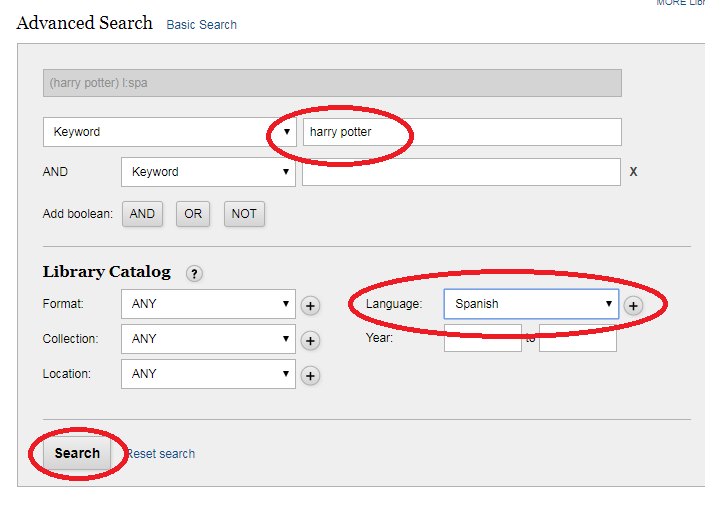Open the first Keyword field-type dropdown
The width and height of the screenshot is (705, 511).
(170, 132)
